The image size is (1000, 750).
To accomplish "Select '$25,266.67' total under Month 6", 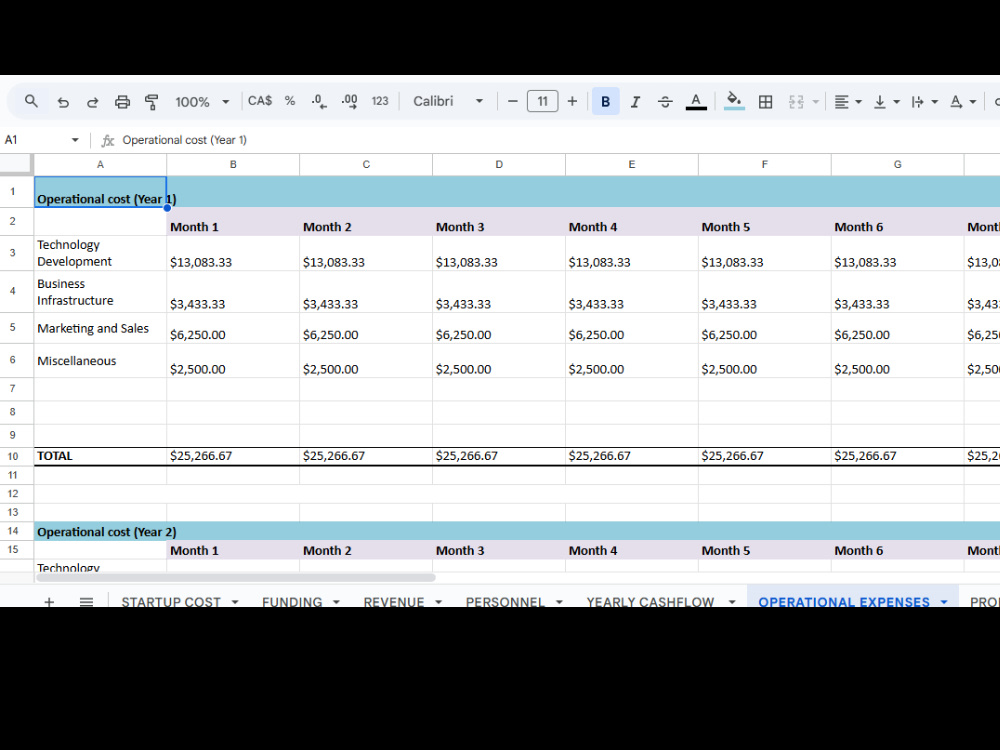I will (x=897, y=456).
